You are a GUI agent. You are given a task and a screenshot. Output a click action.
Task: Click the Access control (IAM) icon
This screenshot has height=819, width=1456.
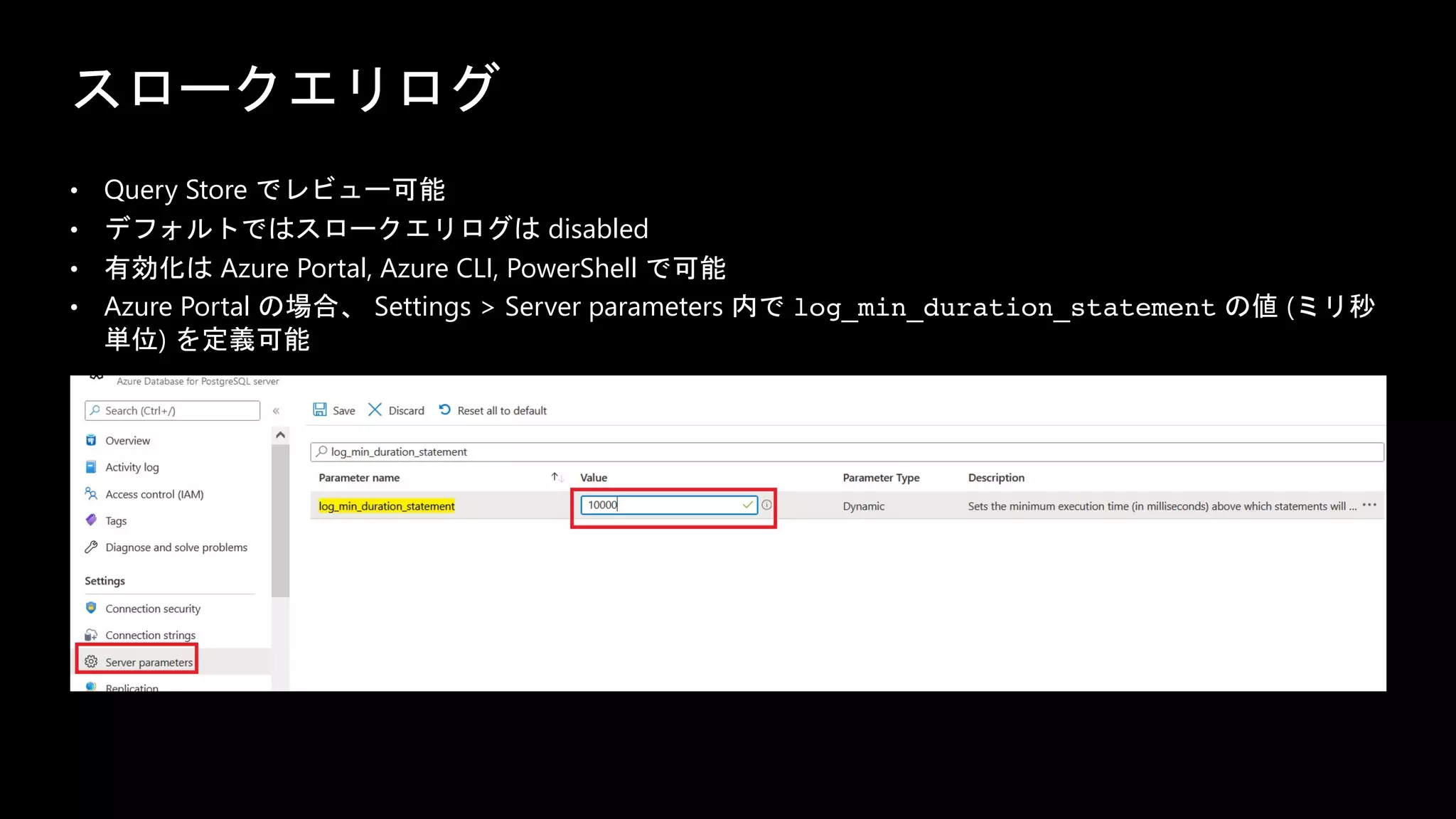tap(91, 493)
